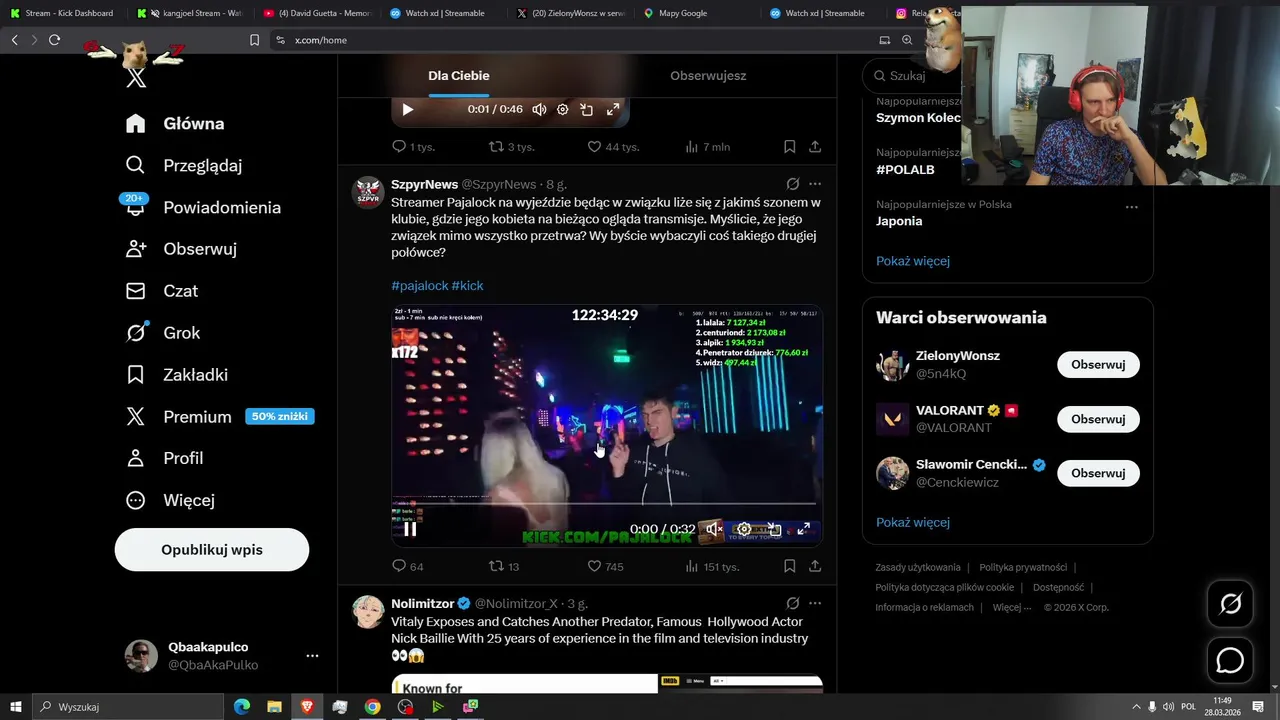The image size is (1280, 720).
Task: Unmute the pajalock club video
Action: click(713, 529)
